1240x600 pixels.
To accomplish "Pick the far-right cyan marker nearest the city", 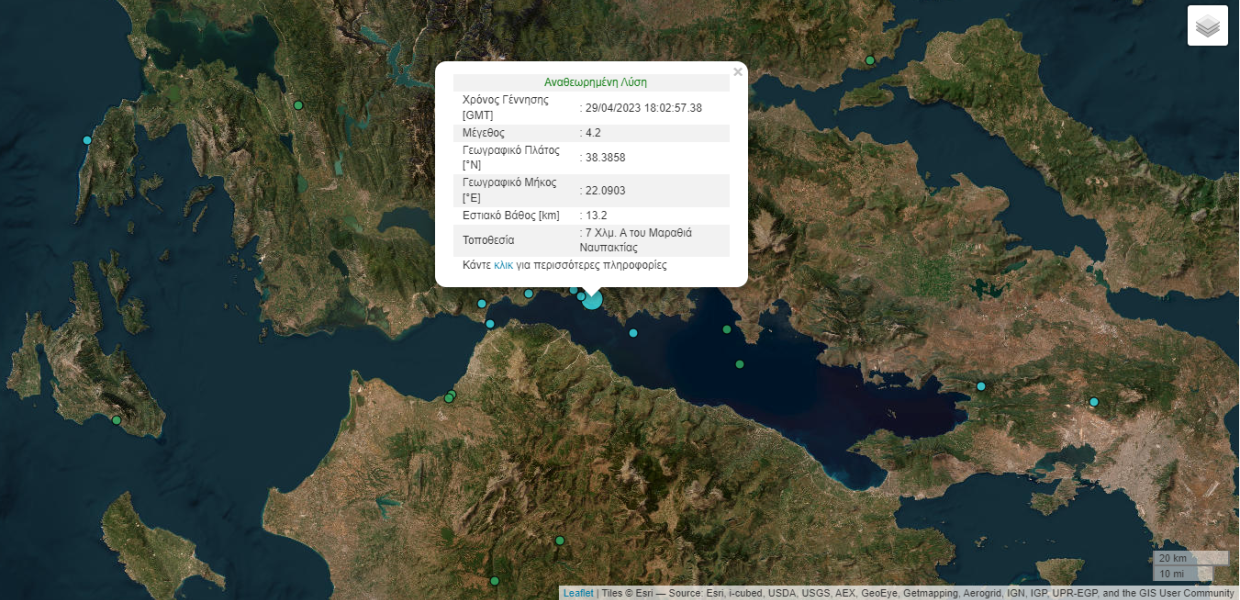I will point(1094,402).
